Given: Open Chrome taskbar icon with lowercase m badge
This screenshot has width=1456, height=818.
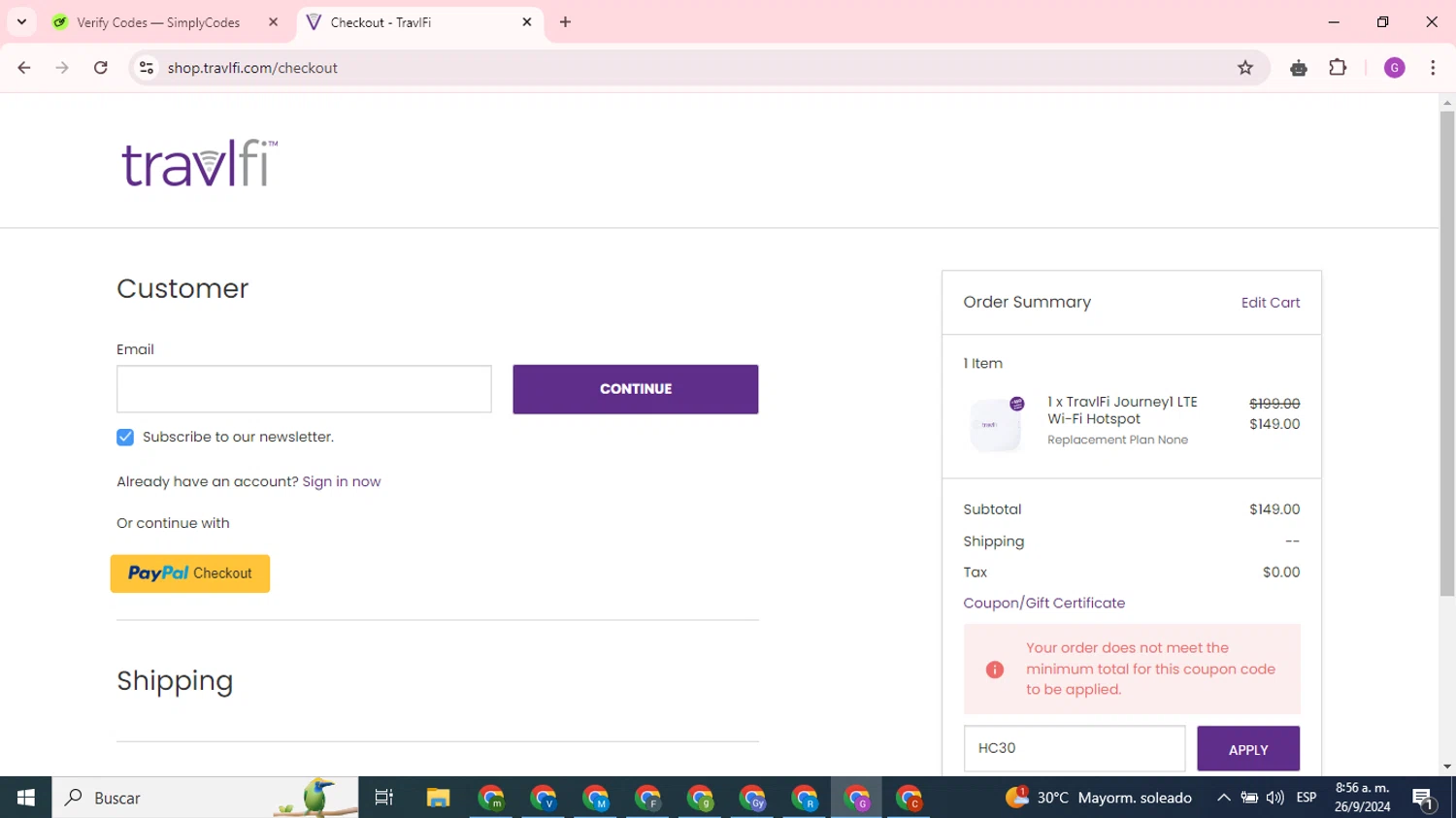Looking at the screenshot, I should (491, 798).
